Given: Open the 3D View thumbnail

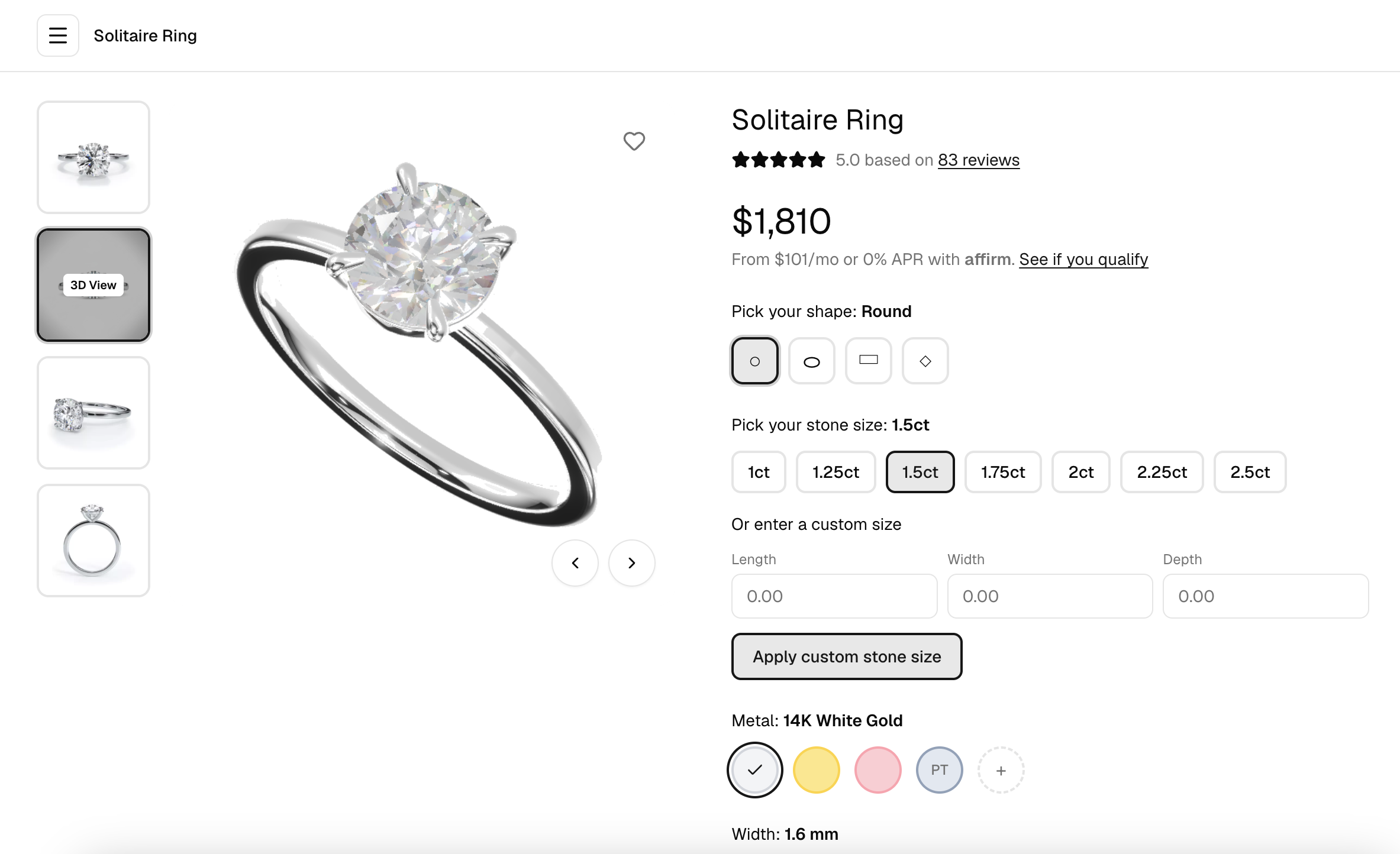Looking at the screenshot, I should point(93,285).
